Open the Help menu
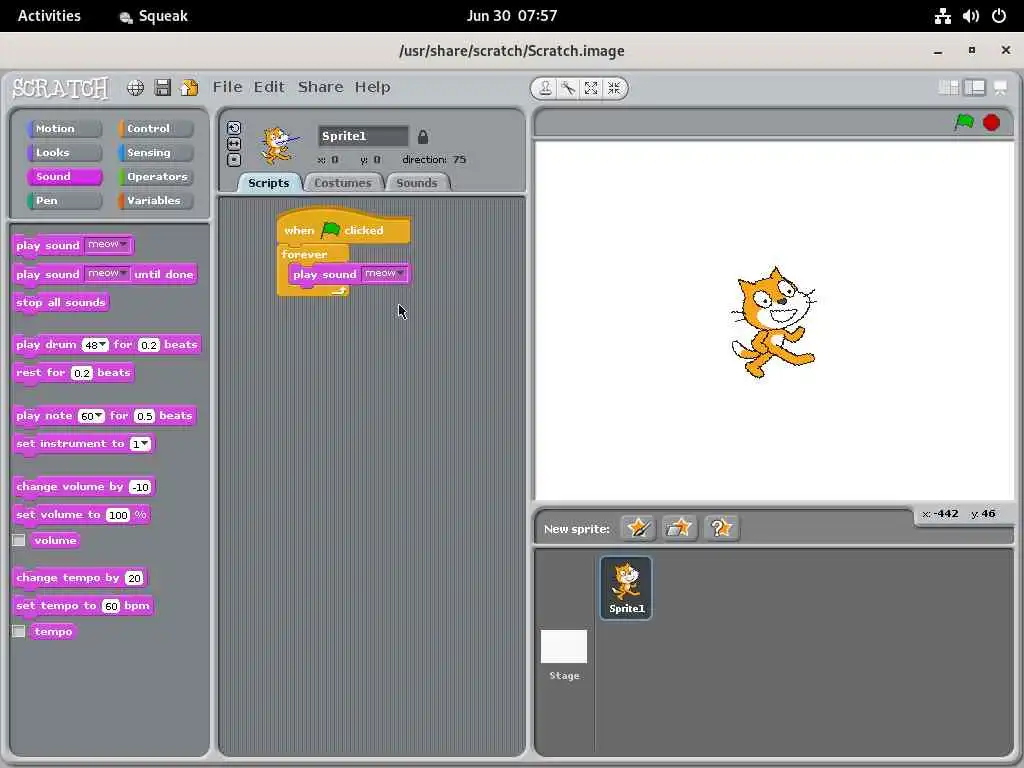This screenshot has width=1024, height=768. coord(372,87)
